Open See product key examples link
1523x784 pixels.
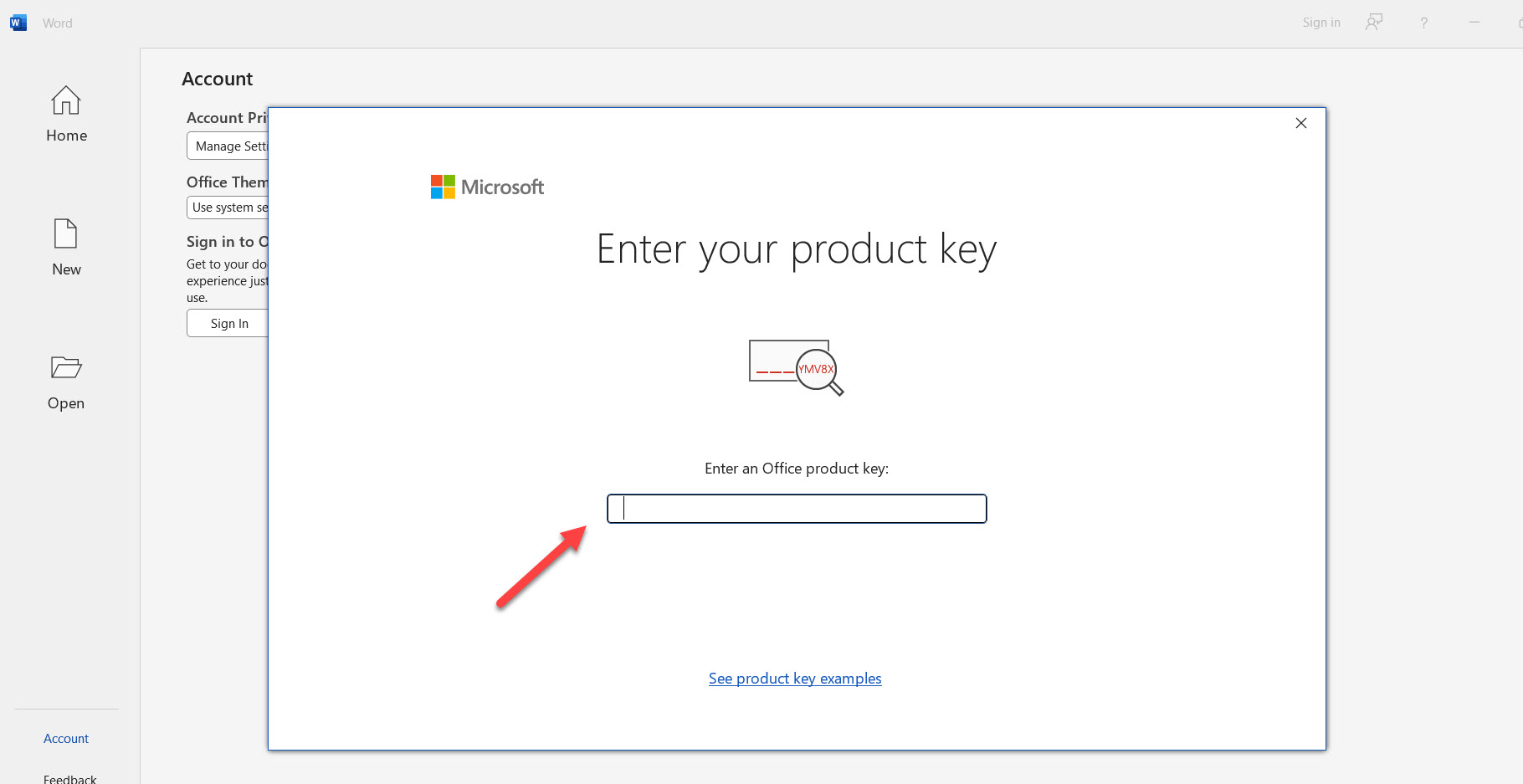pos(795,679)
